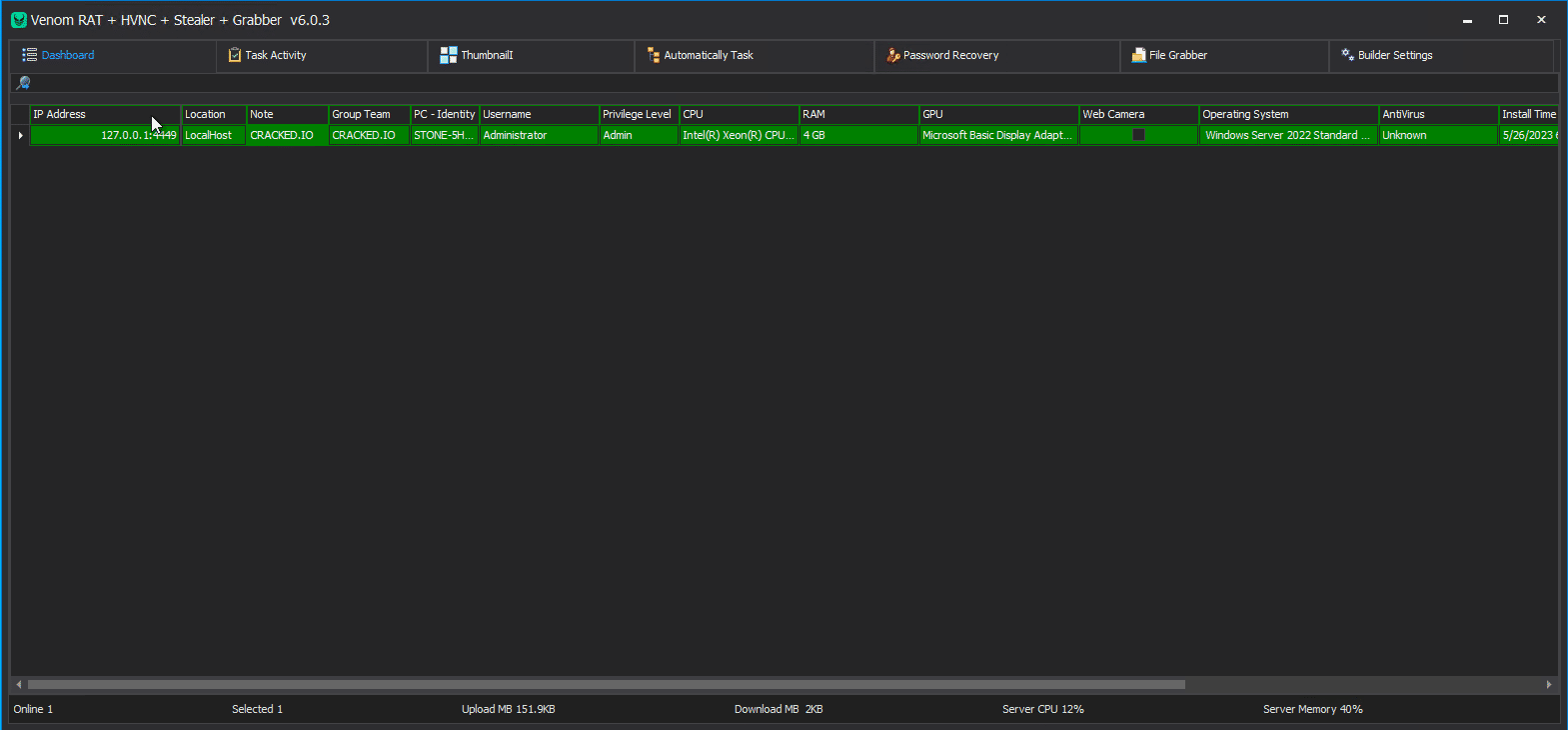Click the Administrator username cell
This screenshot has height=730, width=1568.
tap(539, 135)
